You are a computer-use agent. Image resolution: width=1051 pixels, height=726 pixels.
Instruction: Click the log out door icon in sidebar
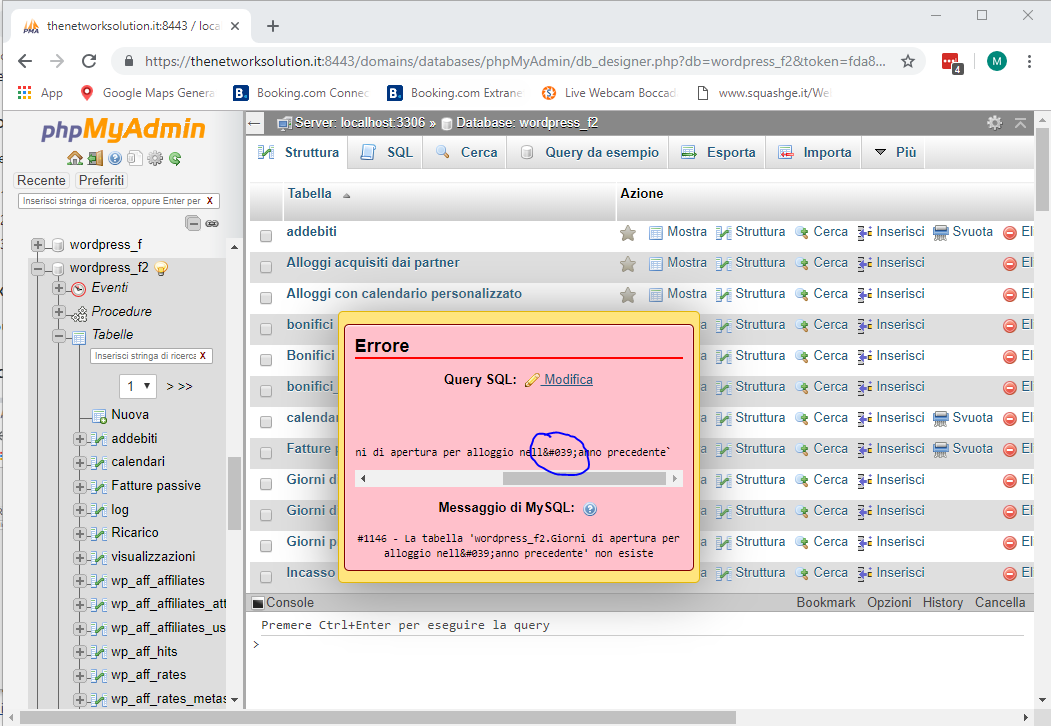tap(95, 158)
